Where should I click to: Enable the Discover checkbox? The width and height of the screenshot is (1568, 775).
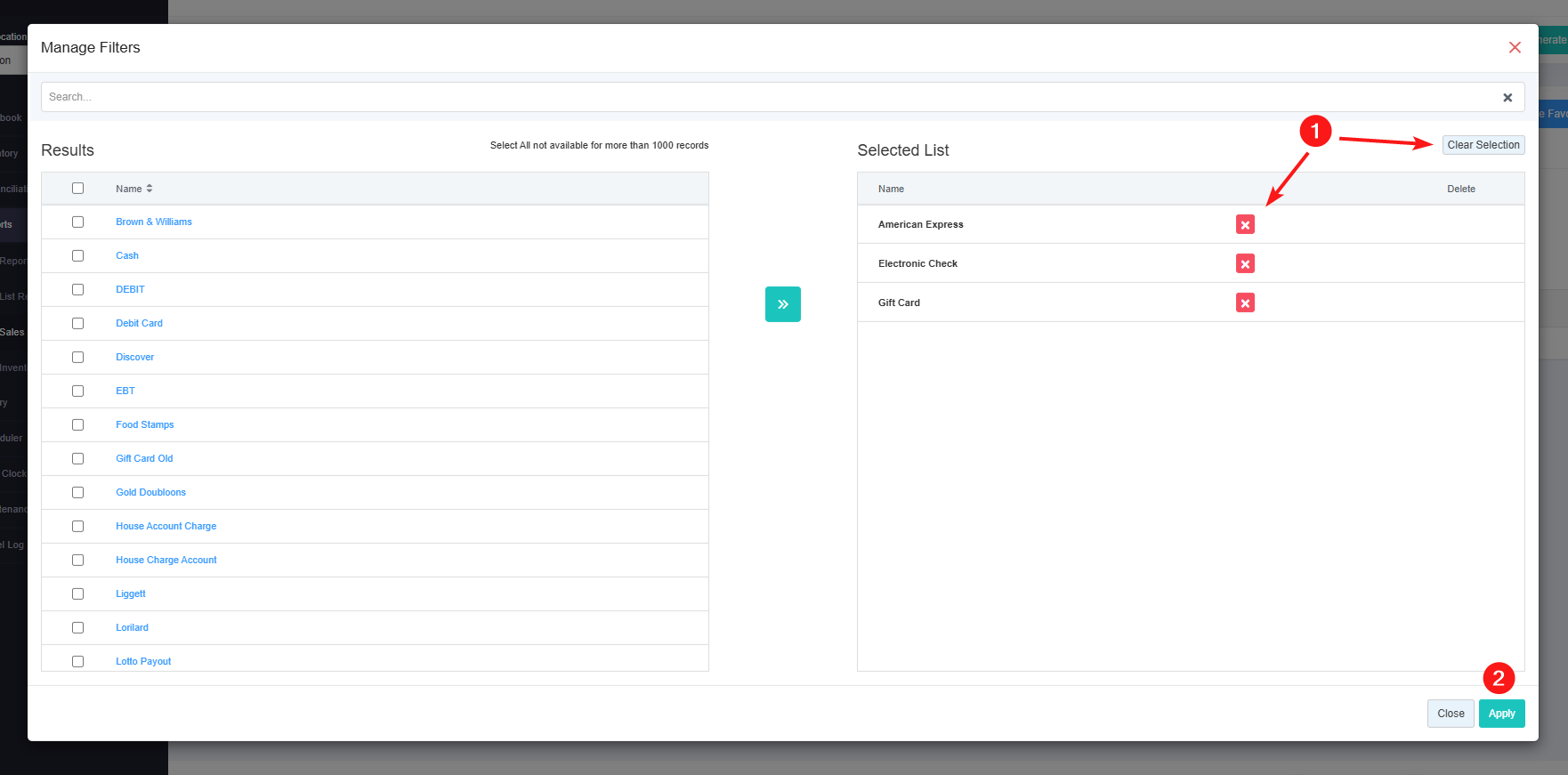point(78,358)
